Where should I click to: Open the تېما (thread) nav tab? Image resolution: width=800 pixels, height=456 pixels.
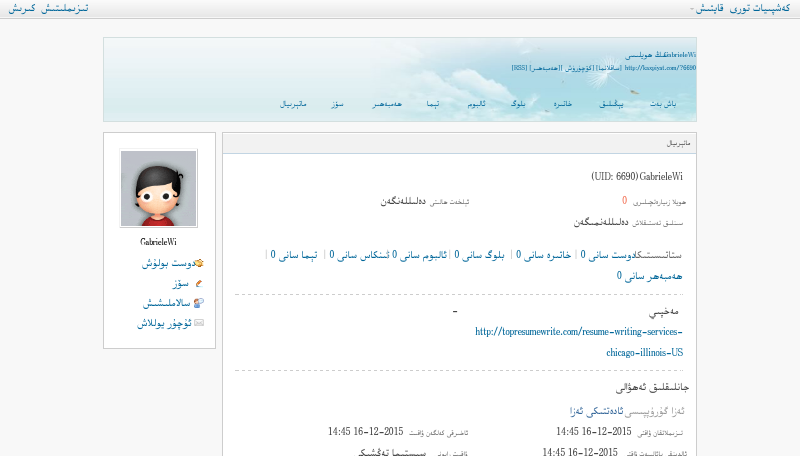pos(433,104)
